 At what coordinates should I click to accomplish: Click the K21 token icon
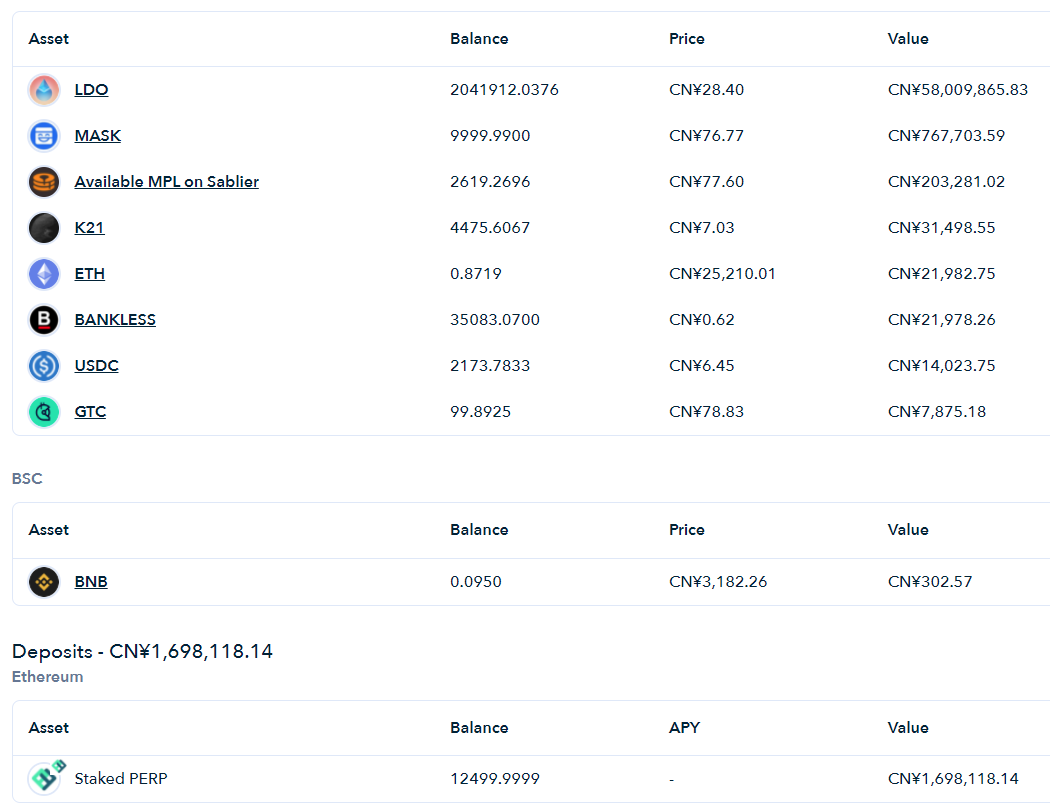click(44, 228)
